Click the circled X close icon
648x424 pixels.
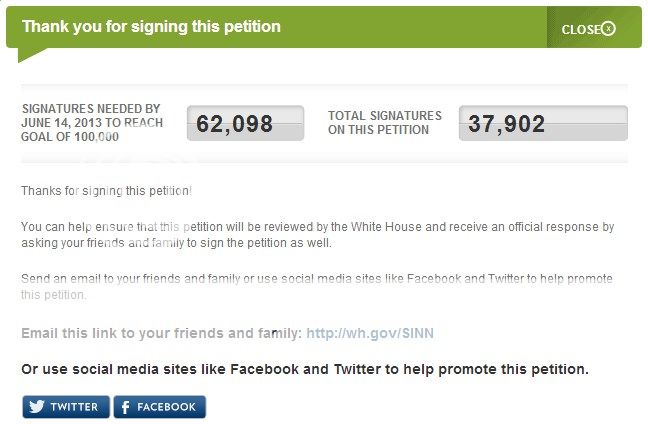pyautogui.click(x=608, y=29)
